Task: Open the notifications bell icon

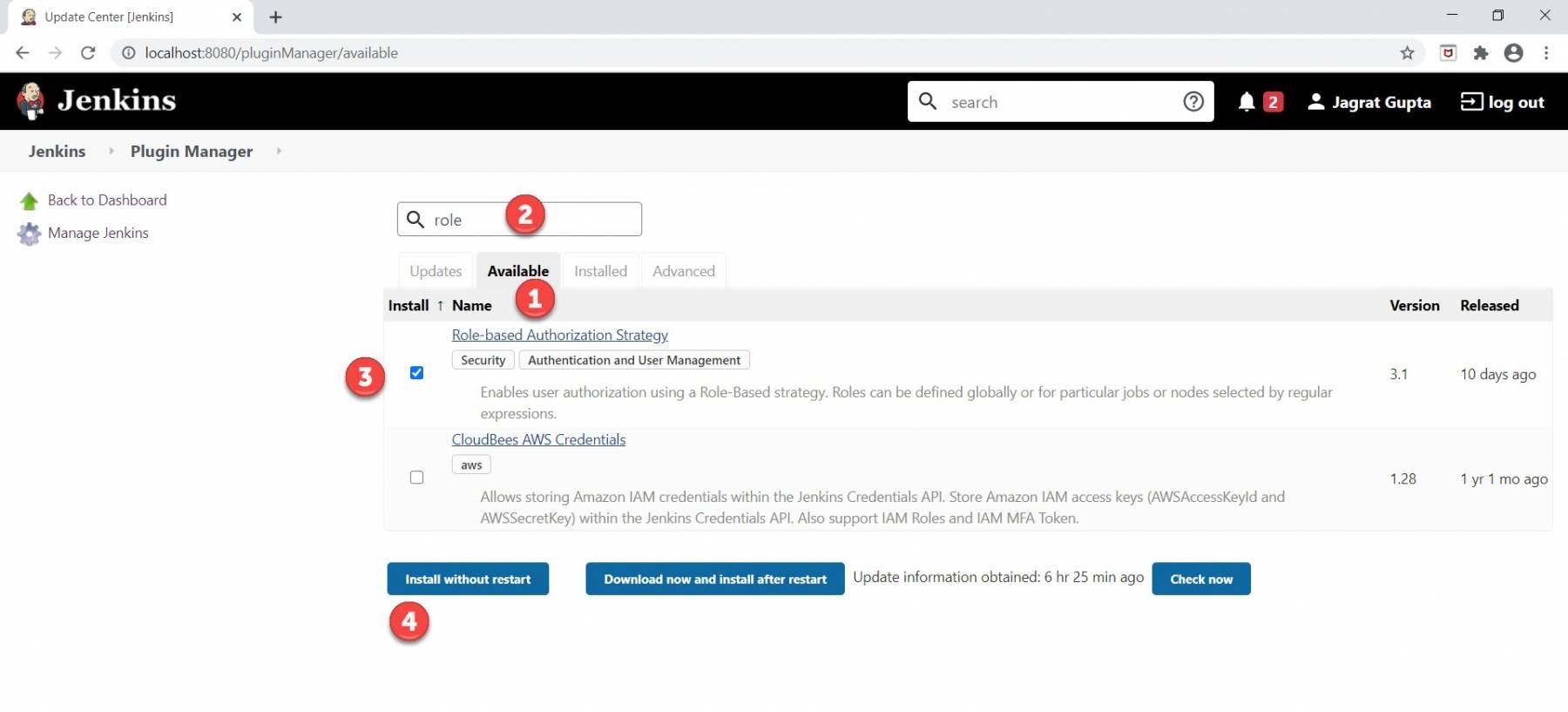Action: click(1247, 102)
